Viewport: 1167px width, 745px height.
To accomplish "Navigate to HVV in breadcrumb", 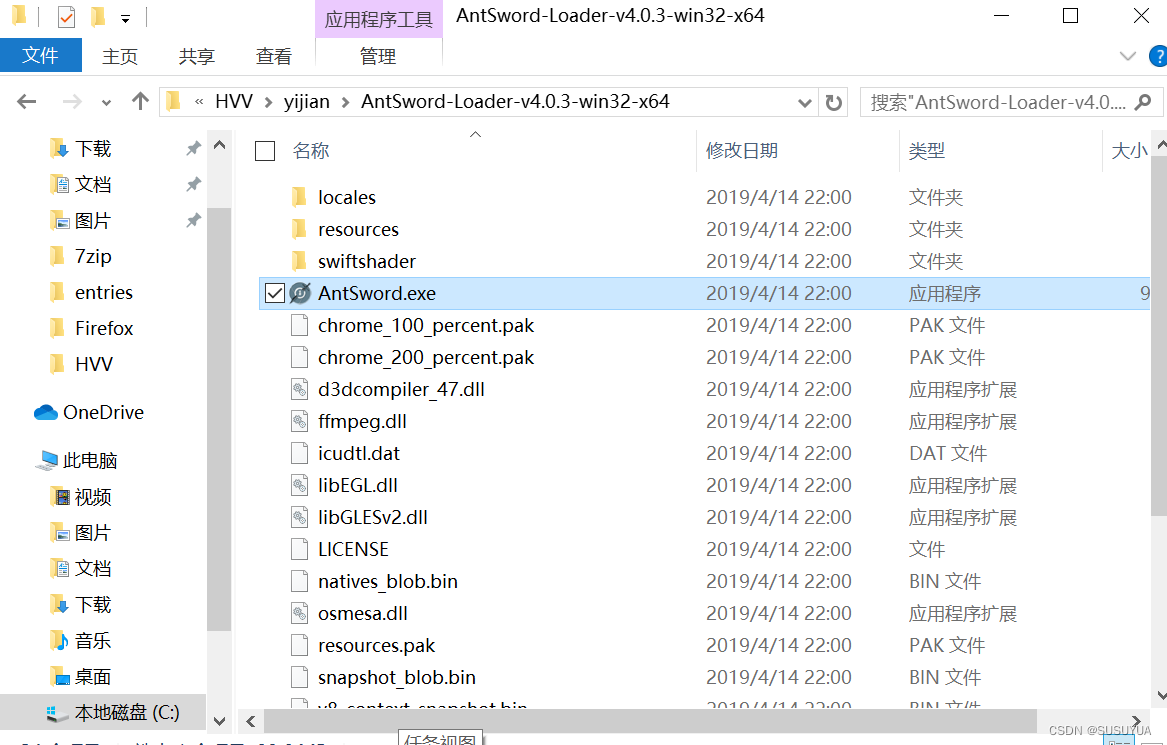I will [x=234, y=102].
